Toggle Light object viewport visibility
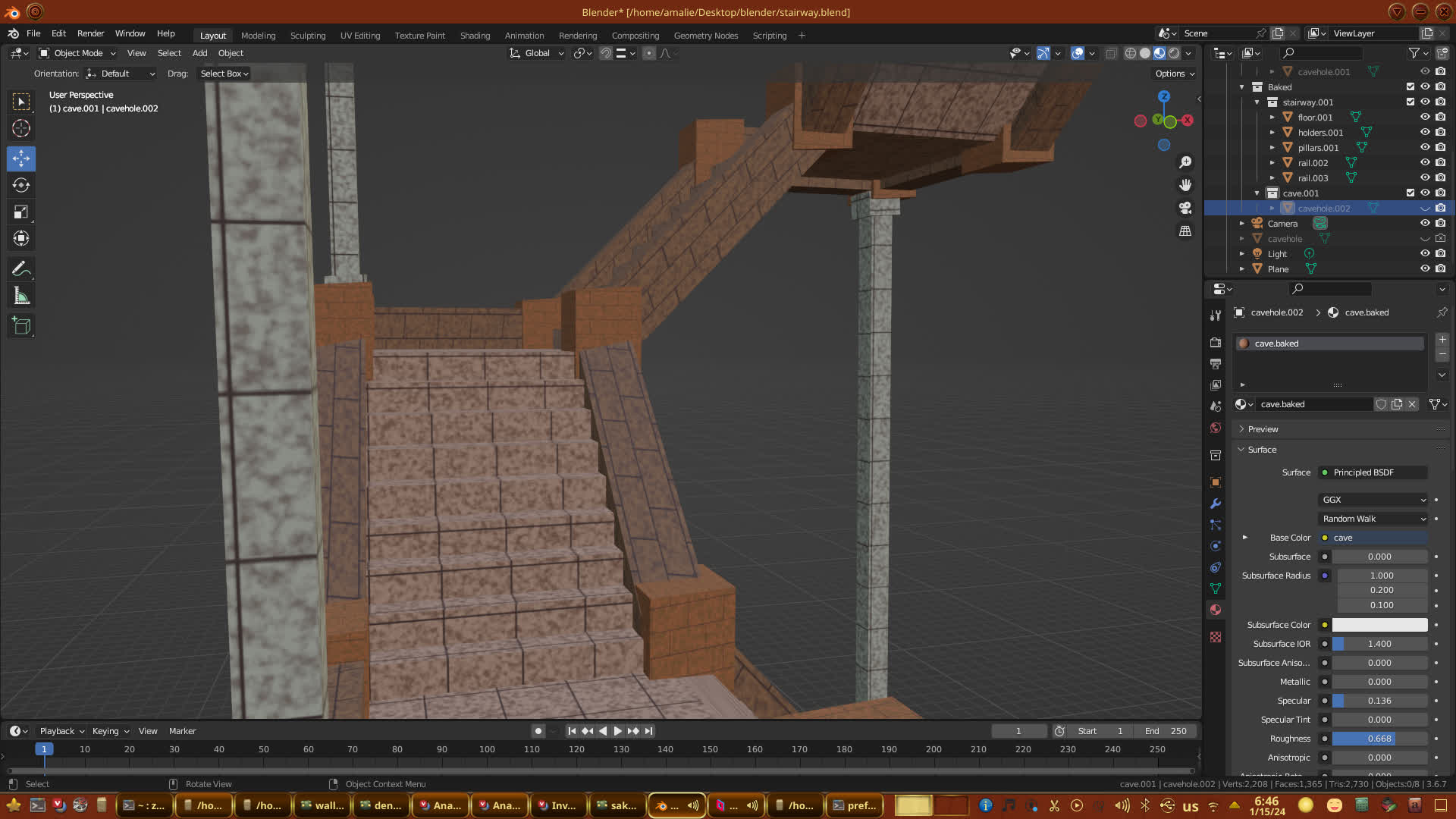This screenshot has width=1456, height=819. click(1425, 253)
